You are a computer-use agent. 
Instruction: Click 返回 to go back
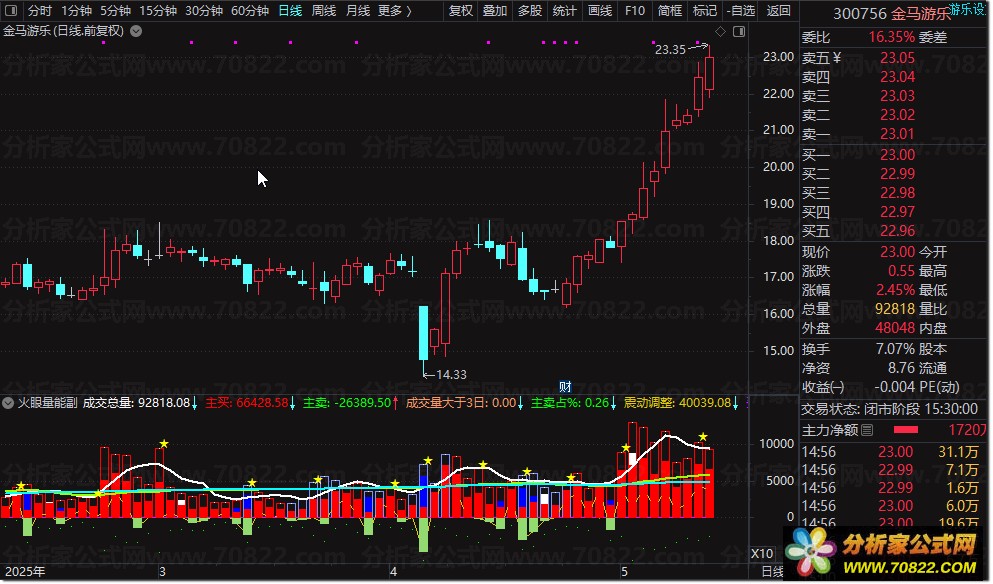778,11
